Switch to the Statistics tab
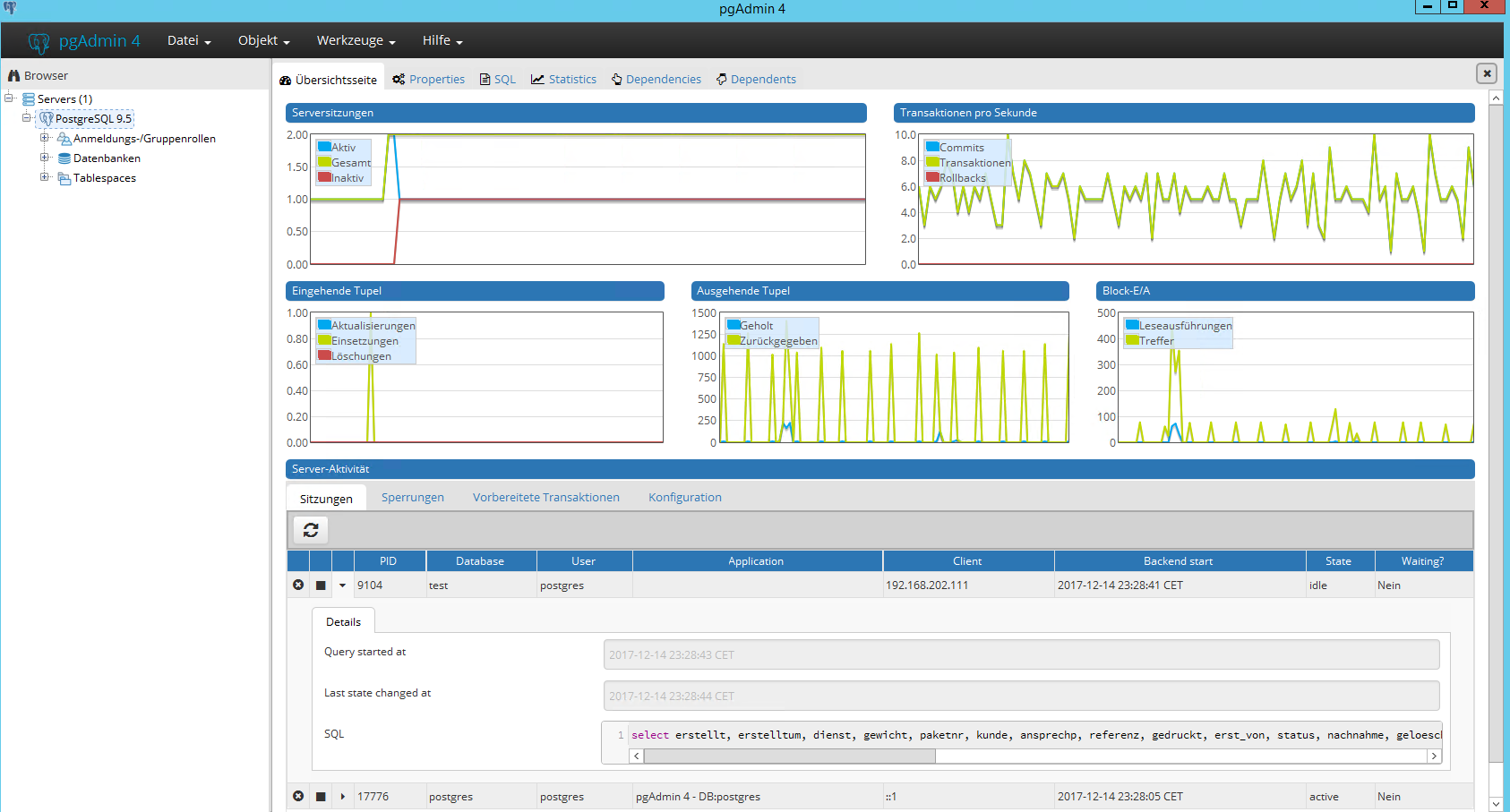The height and width of the screenshot is (812, 1510). (x=563, y=79)
